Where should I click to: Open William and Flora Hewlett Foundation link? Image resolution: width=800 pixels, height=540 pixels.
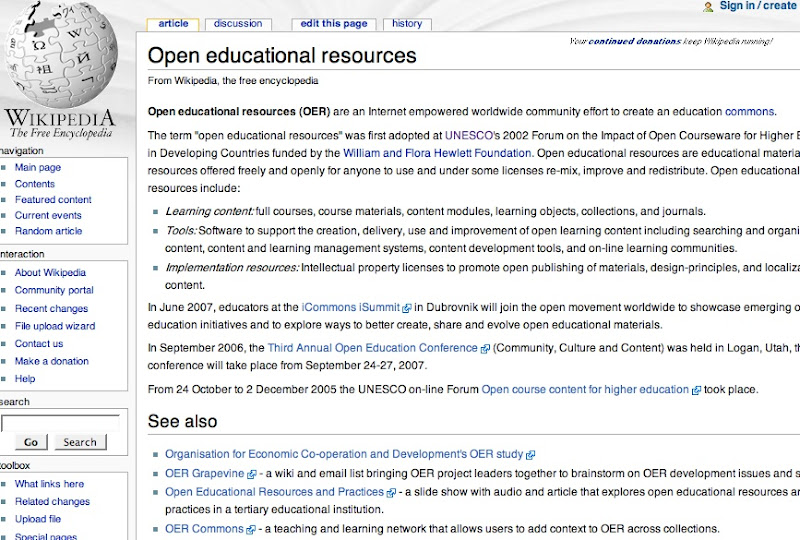coord(437,154)
